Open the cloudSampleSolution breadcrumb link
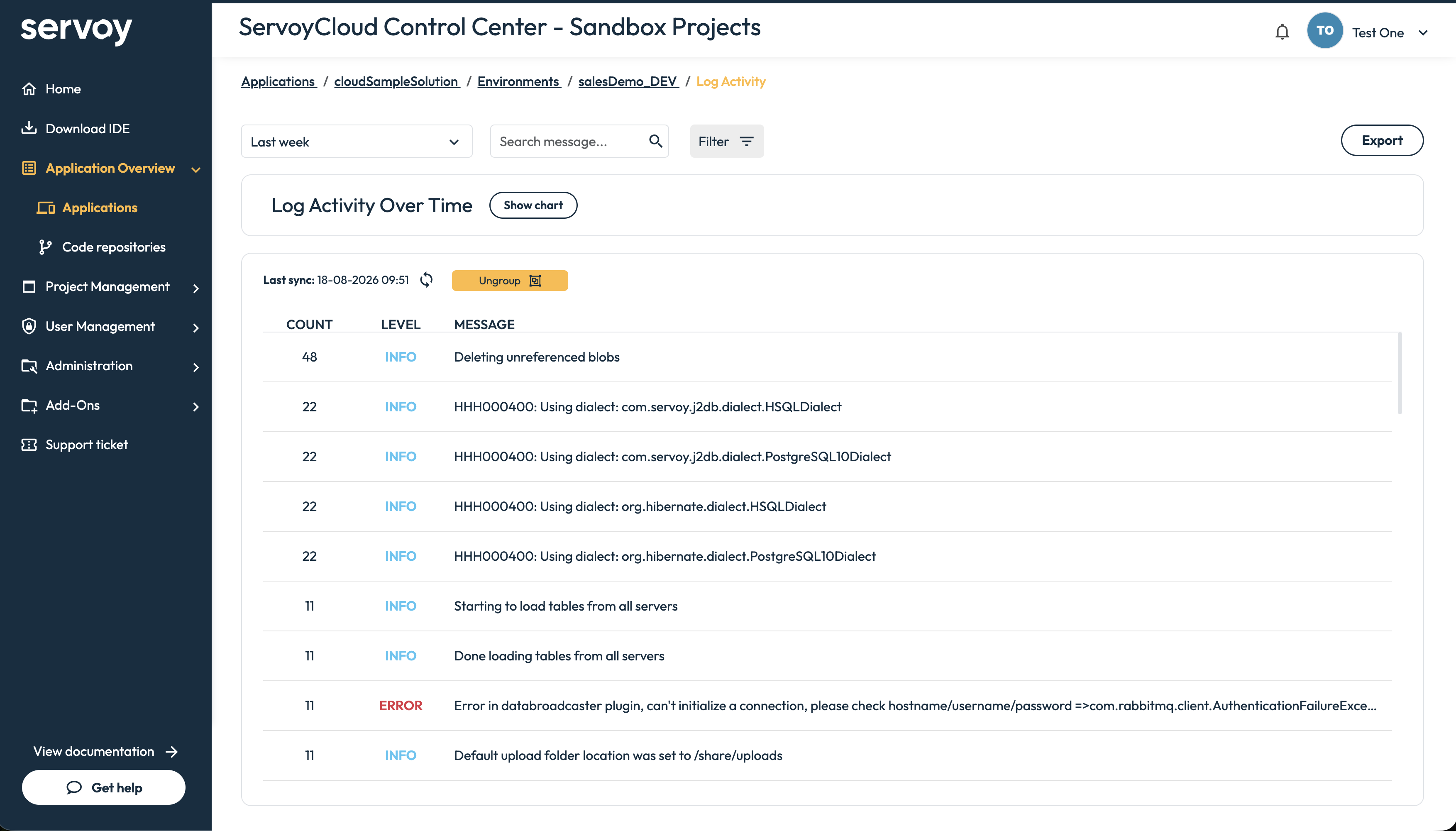 pyautogui.click(x=397, y=82)
